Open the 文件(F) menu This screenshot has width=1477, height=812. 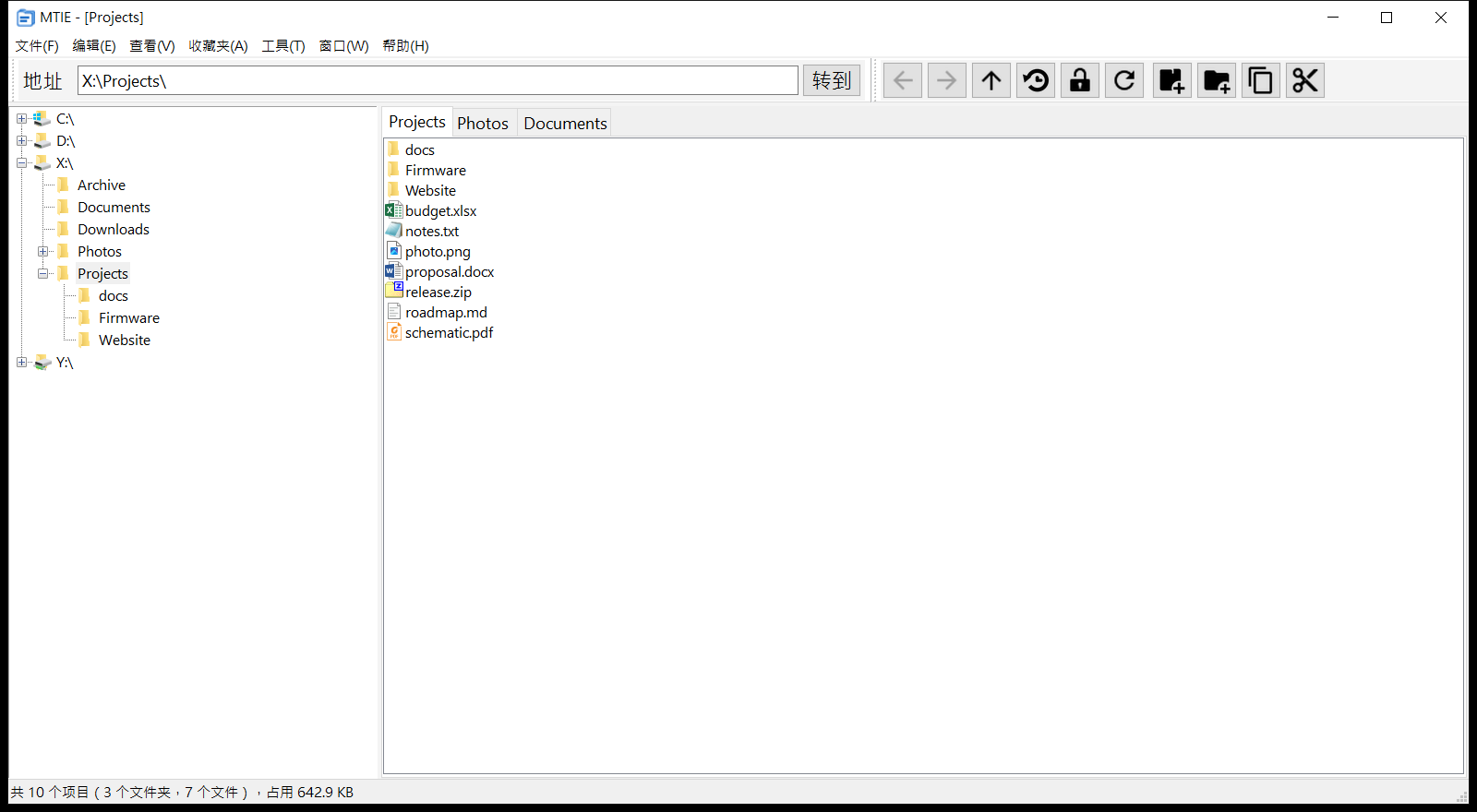37,46
